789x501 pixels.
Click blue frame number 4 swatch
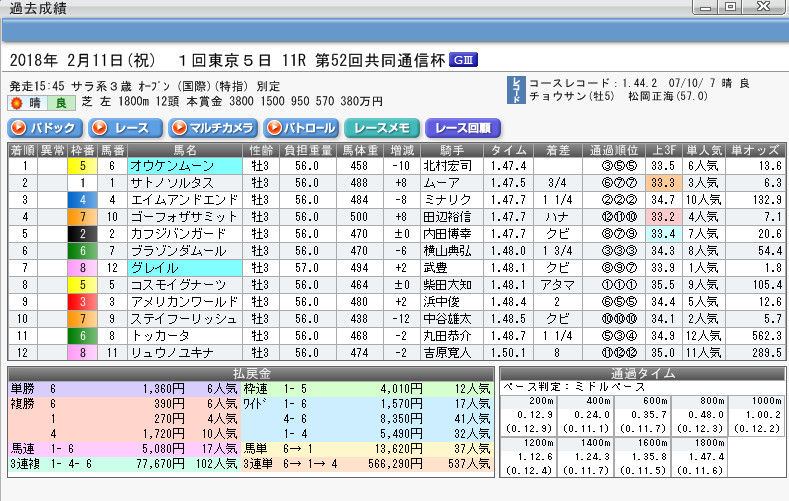pyautogui.click(x=83, y=200)
